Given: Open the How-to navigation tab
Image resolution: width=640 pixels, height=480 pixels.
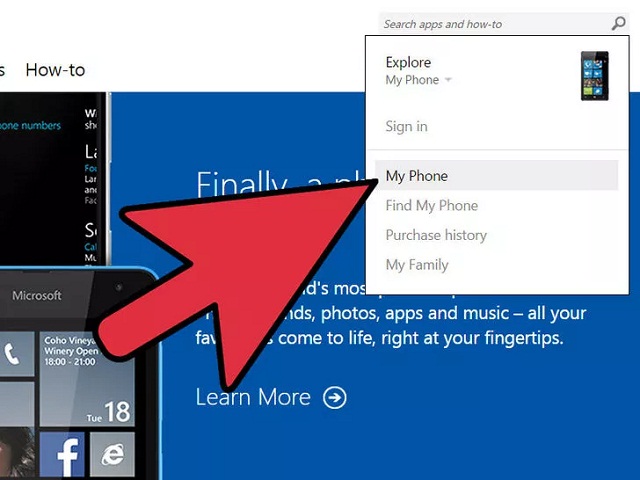Looking at the screenshot, I should click(55, 70).
